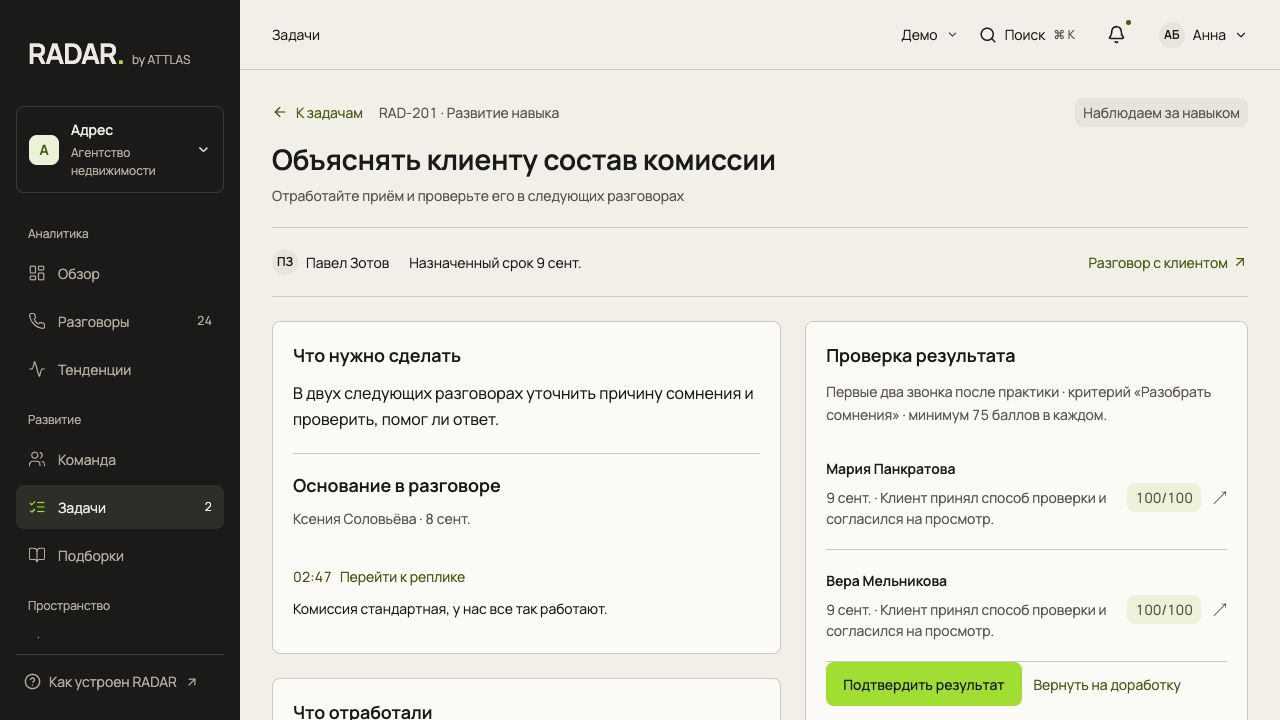Open the notifications bell
1280x720 pixels.
click(1117, 35)
